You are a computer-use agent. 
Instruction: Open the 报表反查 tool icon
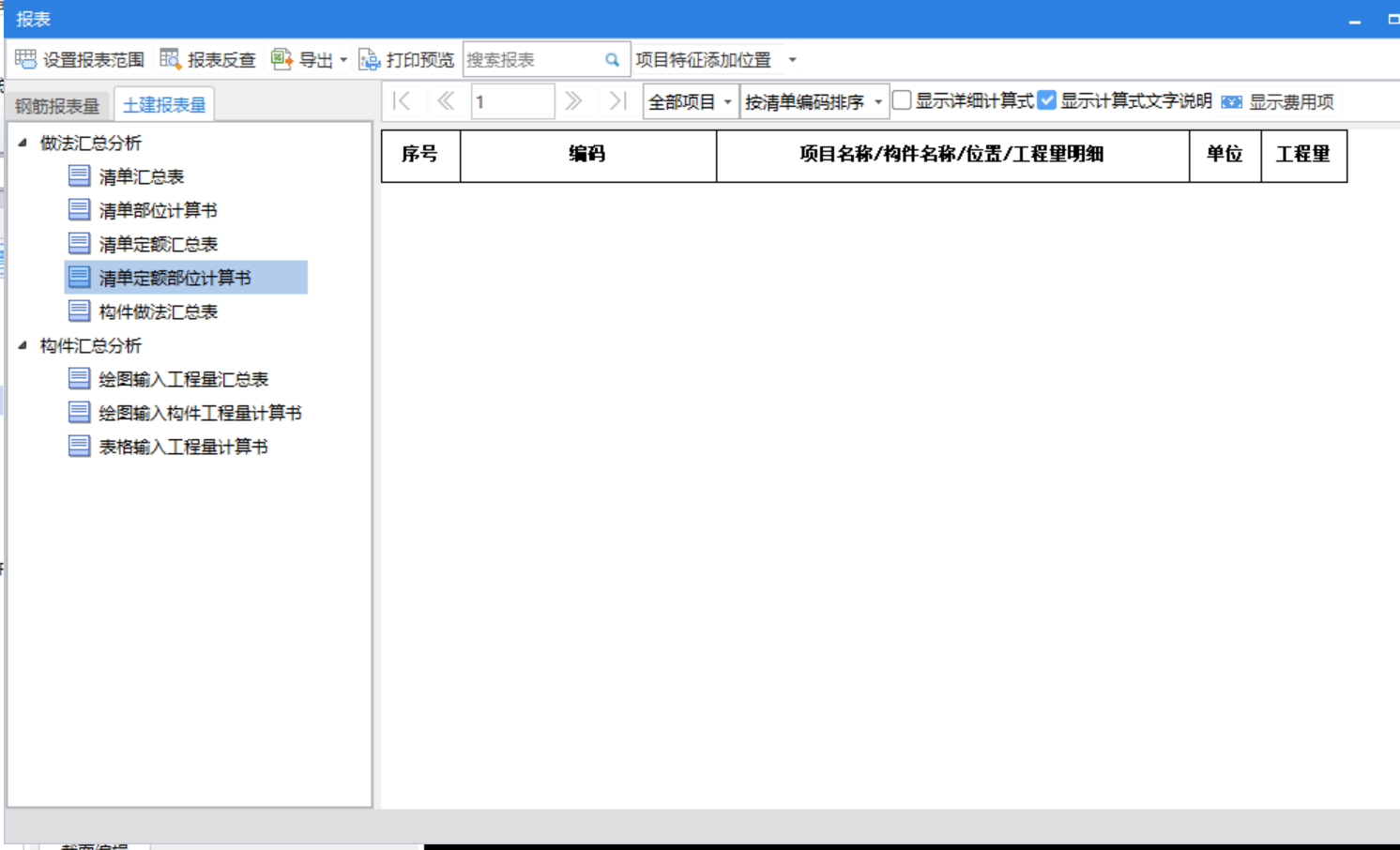click(170, 59)
